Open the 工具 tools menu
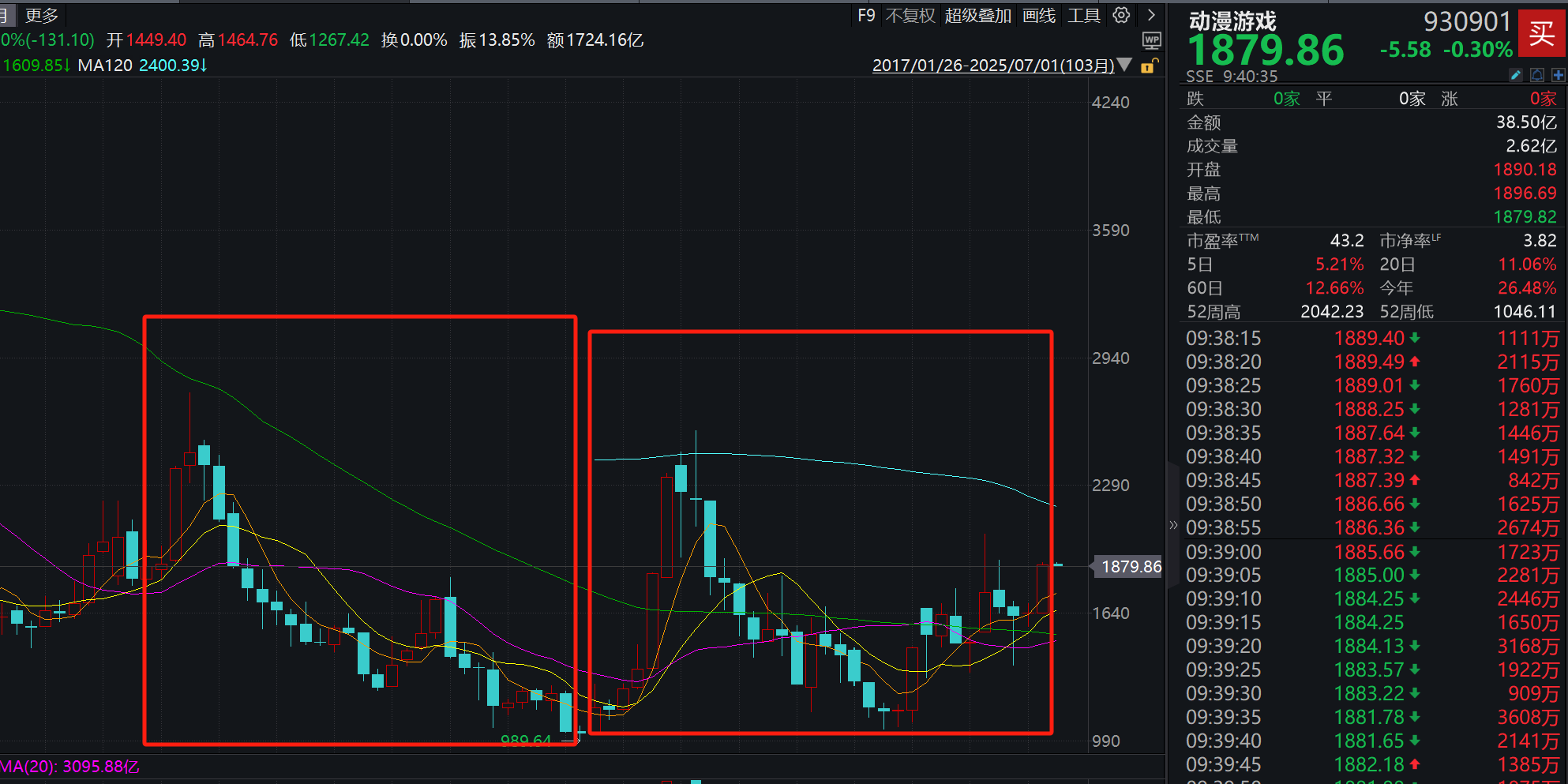 tap(1083, 16)
